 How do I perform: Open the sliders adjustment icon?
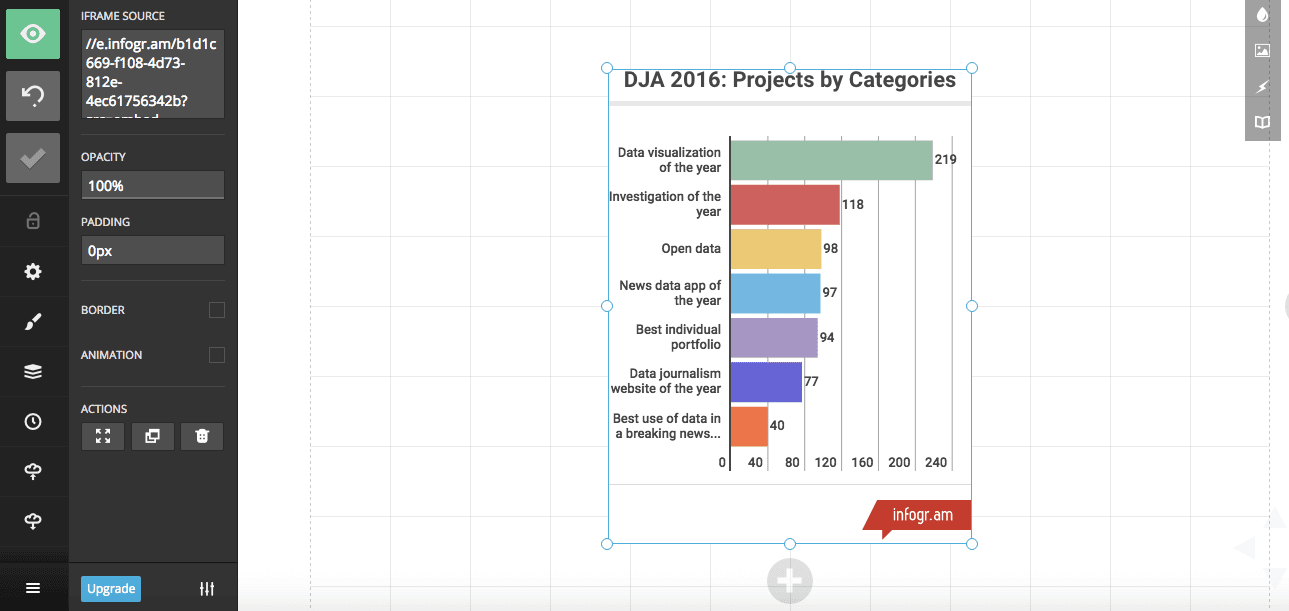click(x=207, y=589)
